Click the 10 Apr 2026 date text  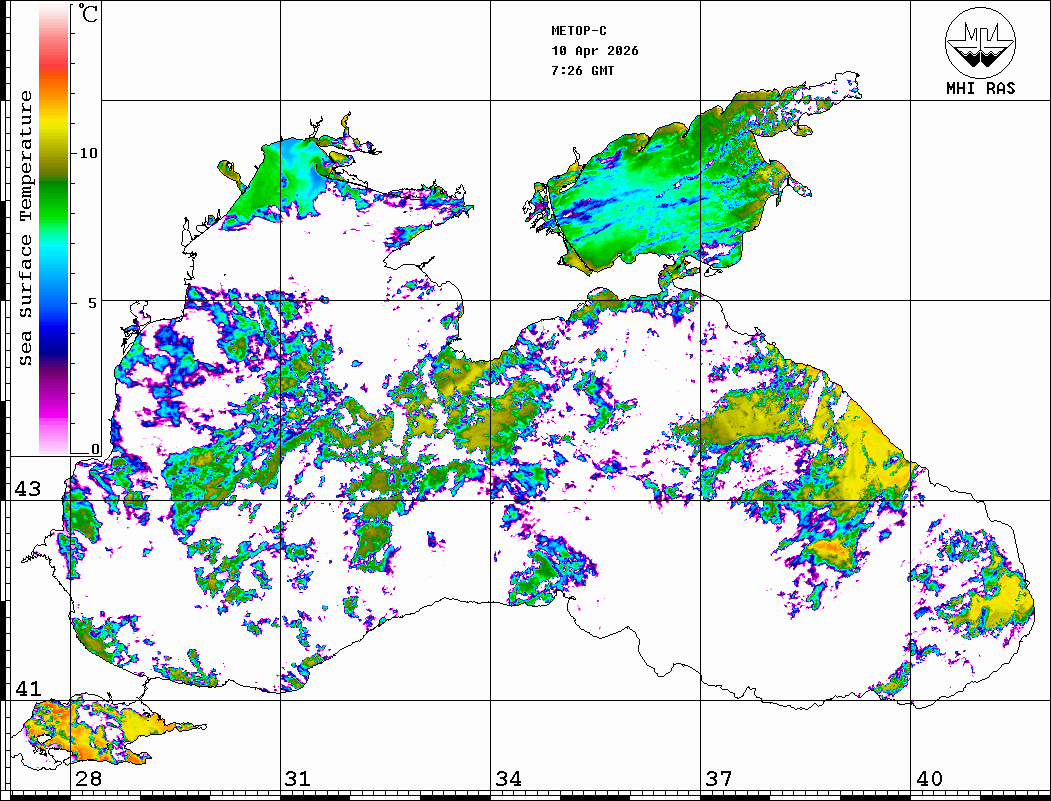[595, 51]
